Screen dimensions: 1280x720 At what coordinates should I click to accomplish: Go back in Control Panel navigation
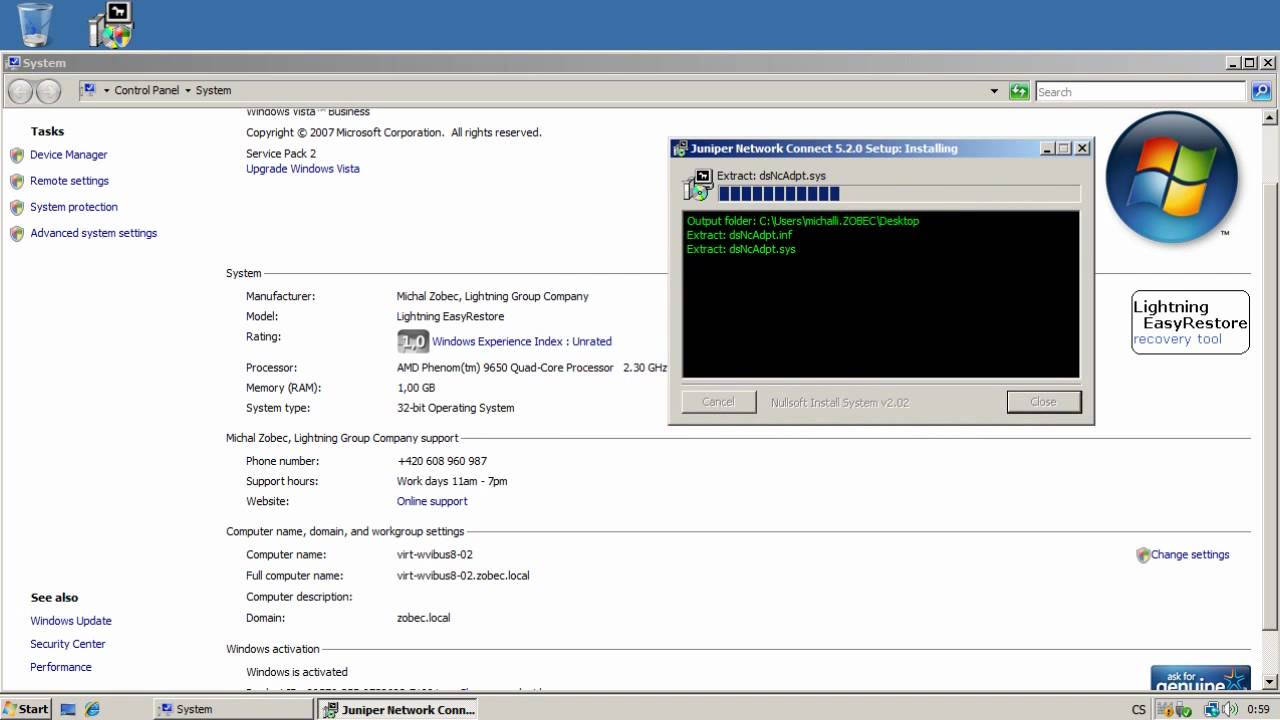(20, 91)
